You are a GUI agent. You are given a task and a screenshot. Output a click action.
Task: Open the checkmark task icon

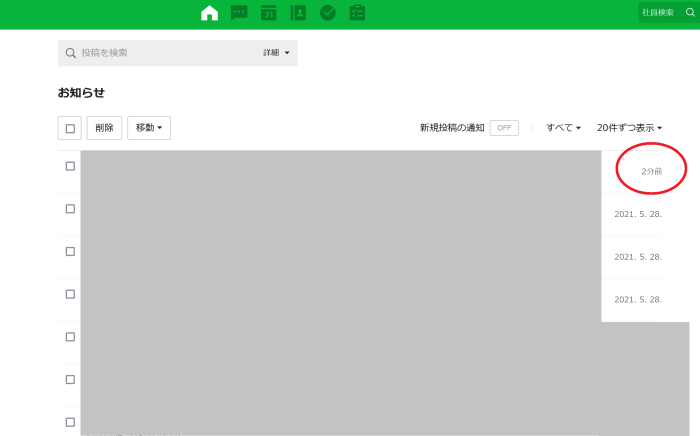(328, 13)
